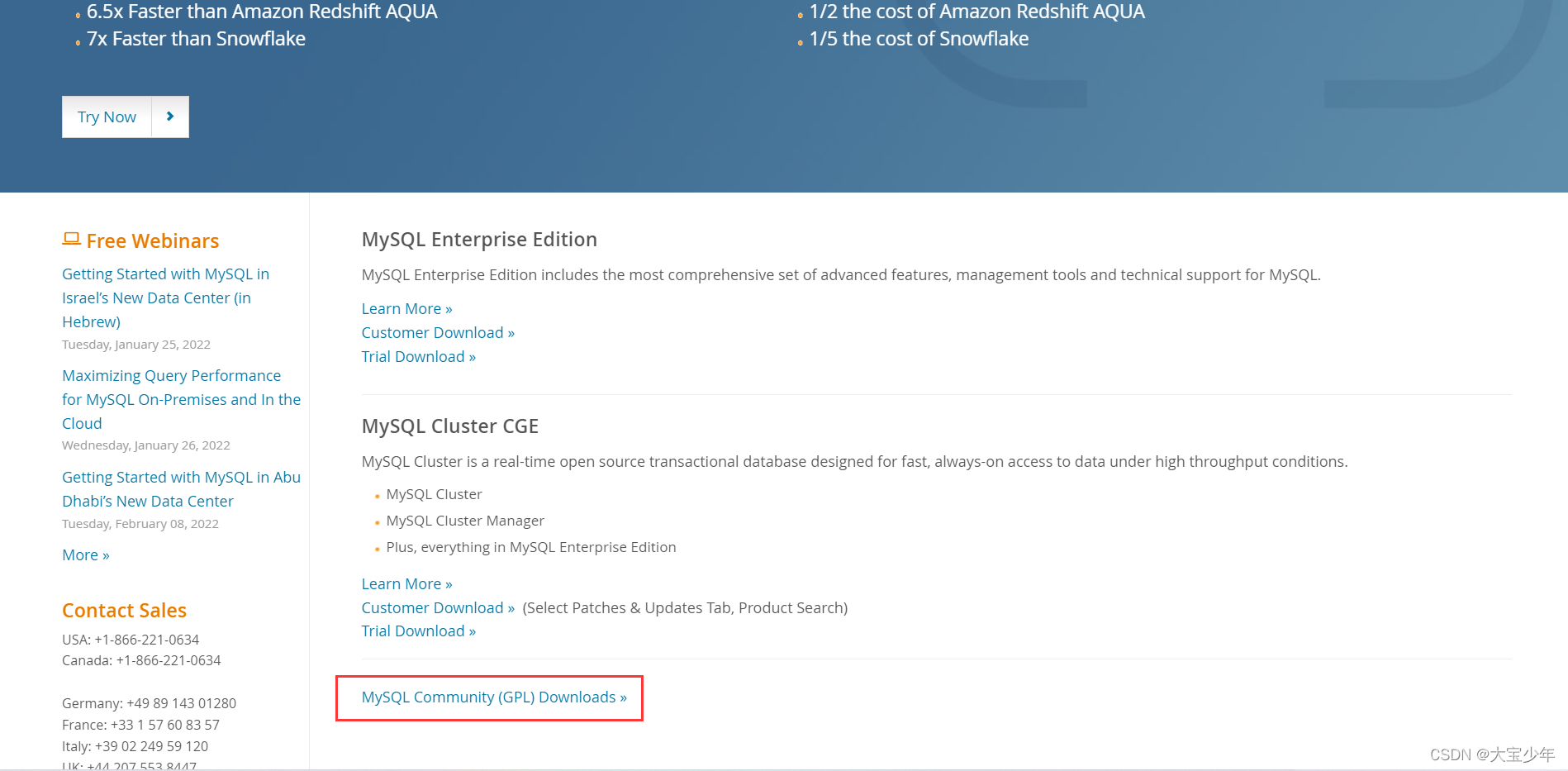This screenshot has height=771, width=1568.
Task: Select the MySQL Enterprise Edition heading
Action: [479, 240]
